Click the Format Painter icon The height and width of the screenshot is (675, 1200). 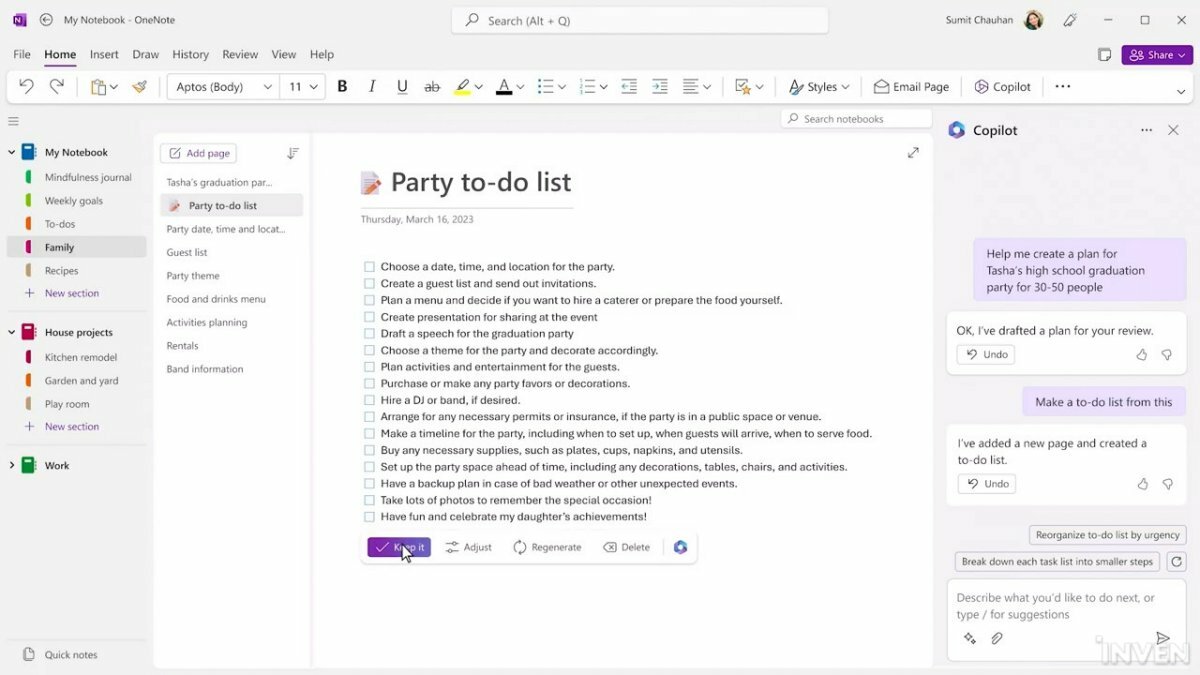(139, 87)
